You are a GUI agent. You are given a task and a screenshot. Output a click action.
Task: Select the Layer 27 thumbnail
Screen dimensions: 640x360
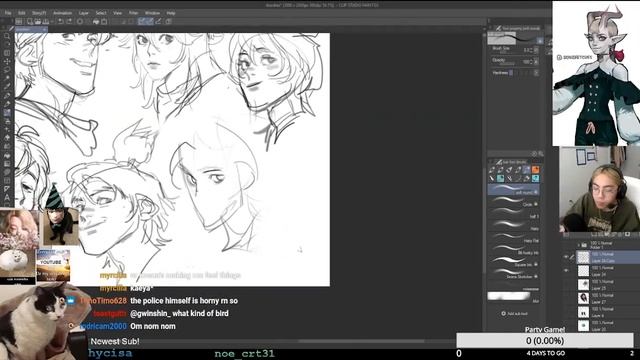tap(583, 298)
